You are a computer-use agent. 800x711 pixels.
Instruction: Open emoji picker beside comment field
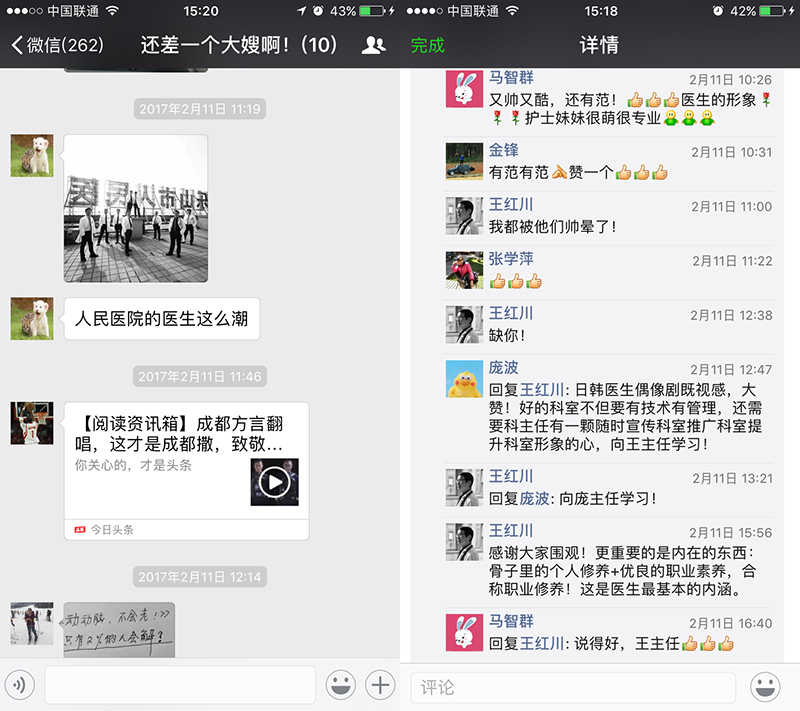[x=766, y=687]
